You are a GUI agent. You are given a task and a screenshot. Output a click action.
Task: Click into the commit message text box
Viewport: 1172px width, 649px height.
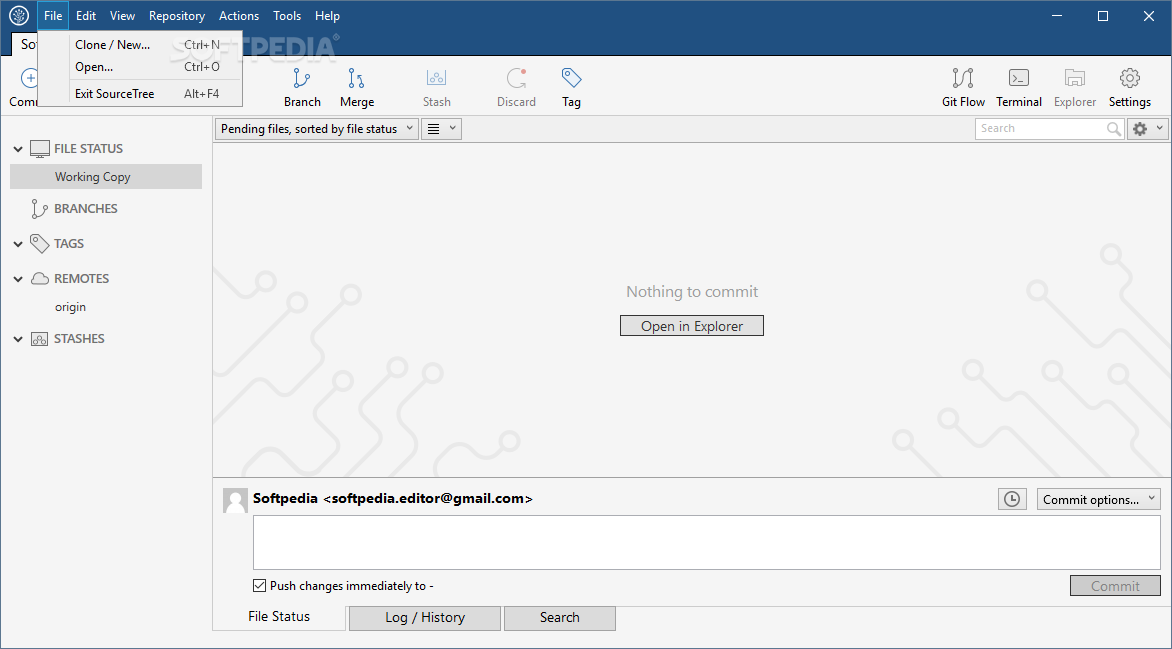(706, 542)
